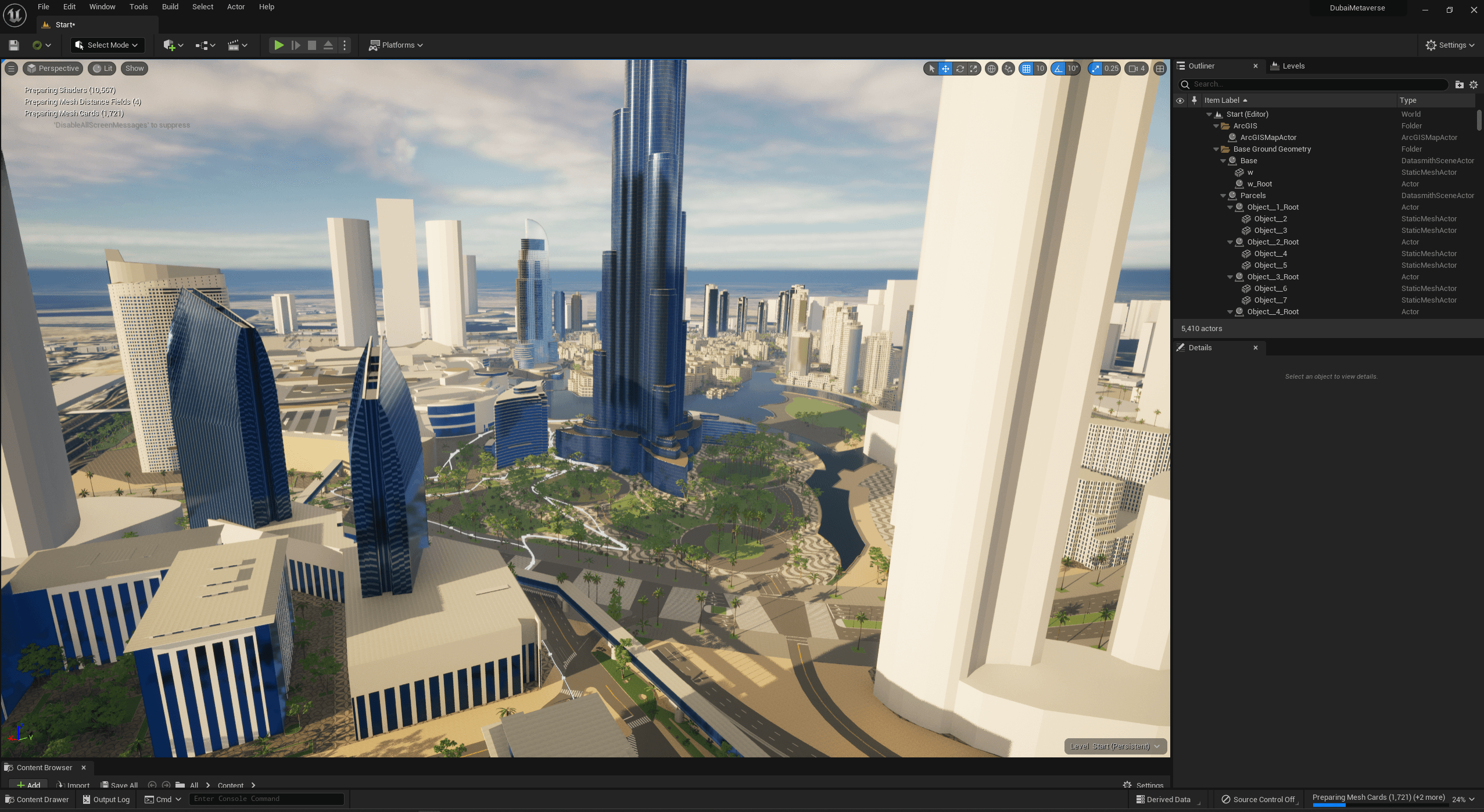Click the pin column header in Outliner
Screen dimensions: 1484x812
pos(1194,100)
